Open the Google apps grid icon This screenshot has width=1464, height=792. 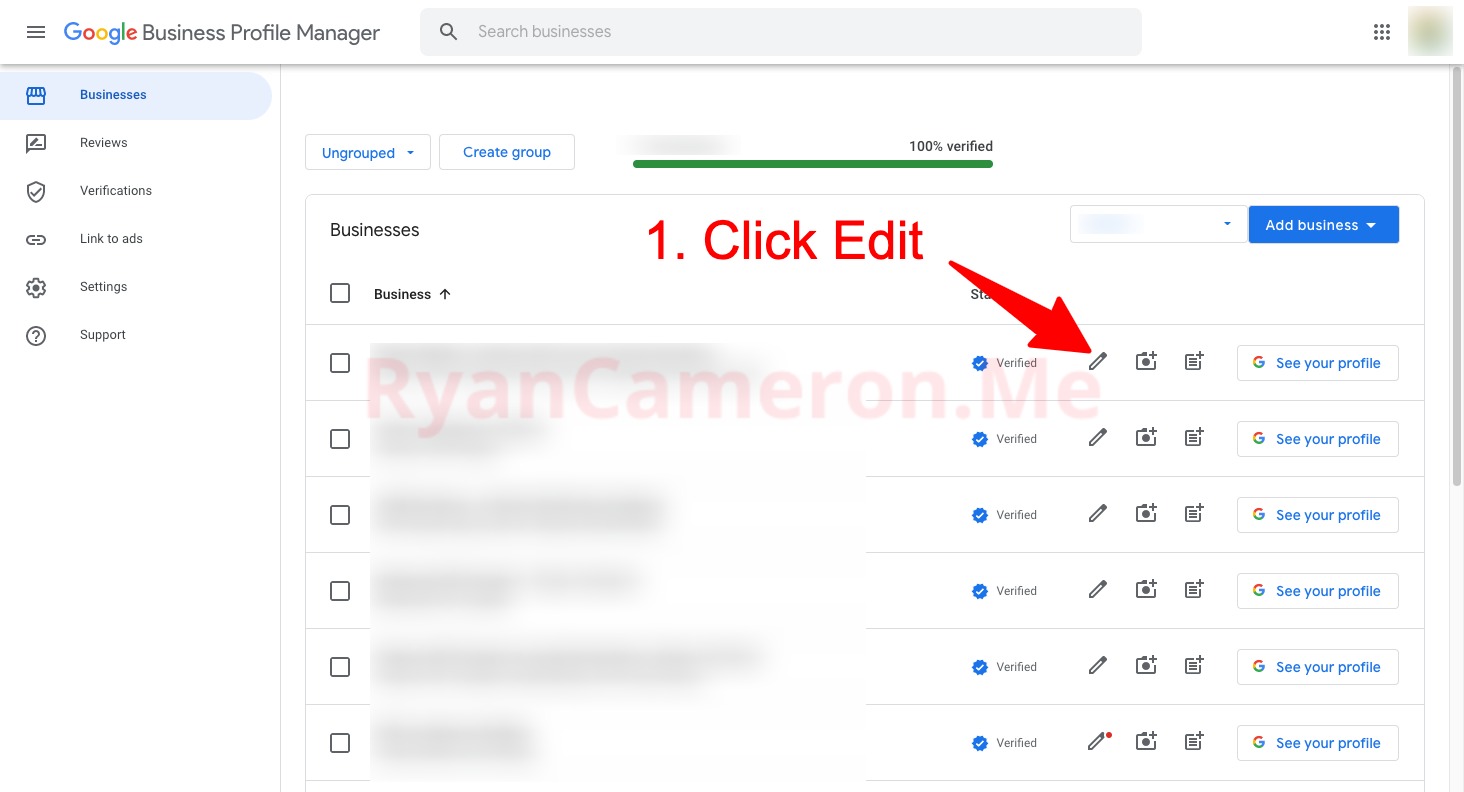1382,32
